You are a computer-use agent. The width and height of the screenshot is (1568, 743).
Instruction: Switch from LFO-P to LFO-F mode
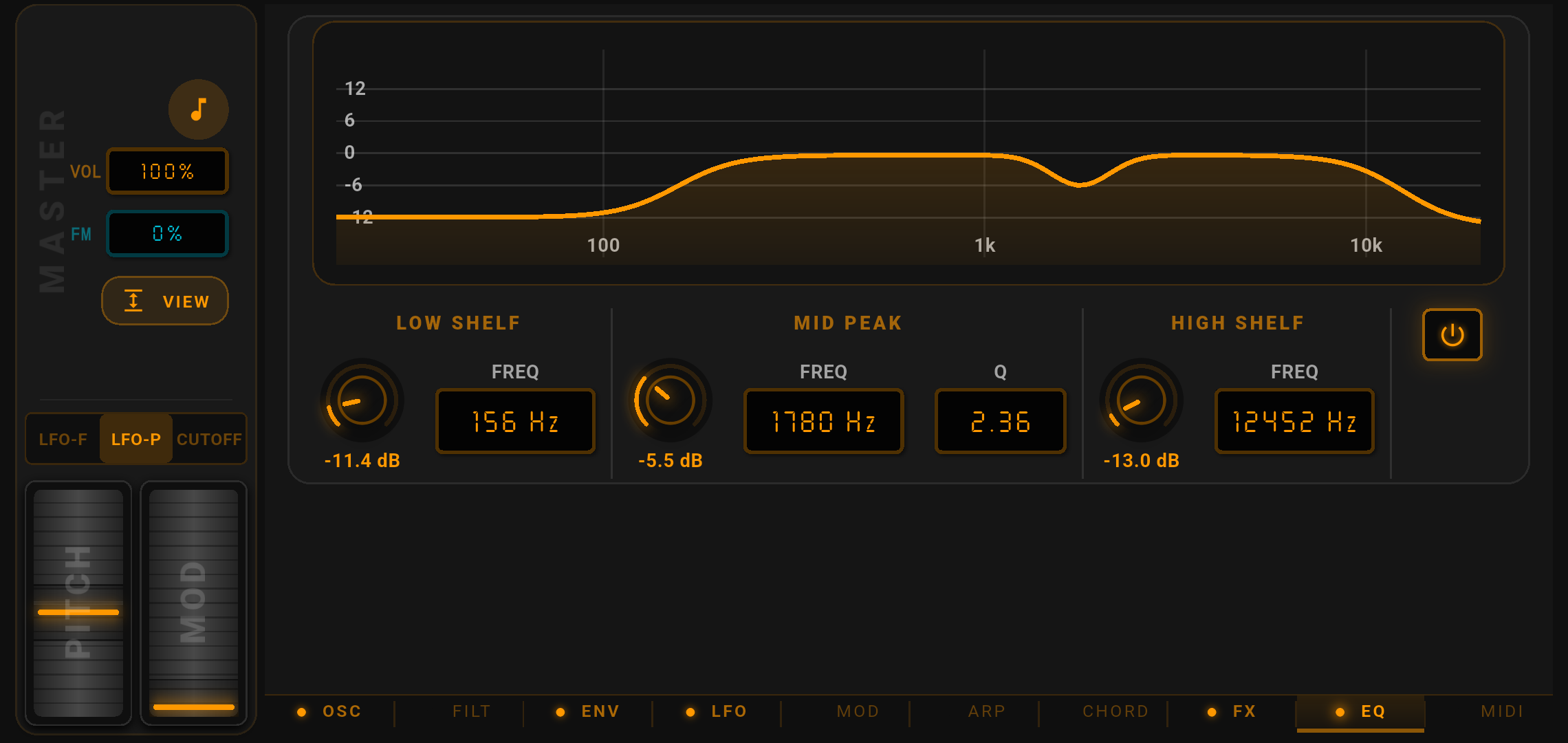pyautogui.click(x=63, y=439)
